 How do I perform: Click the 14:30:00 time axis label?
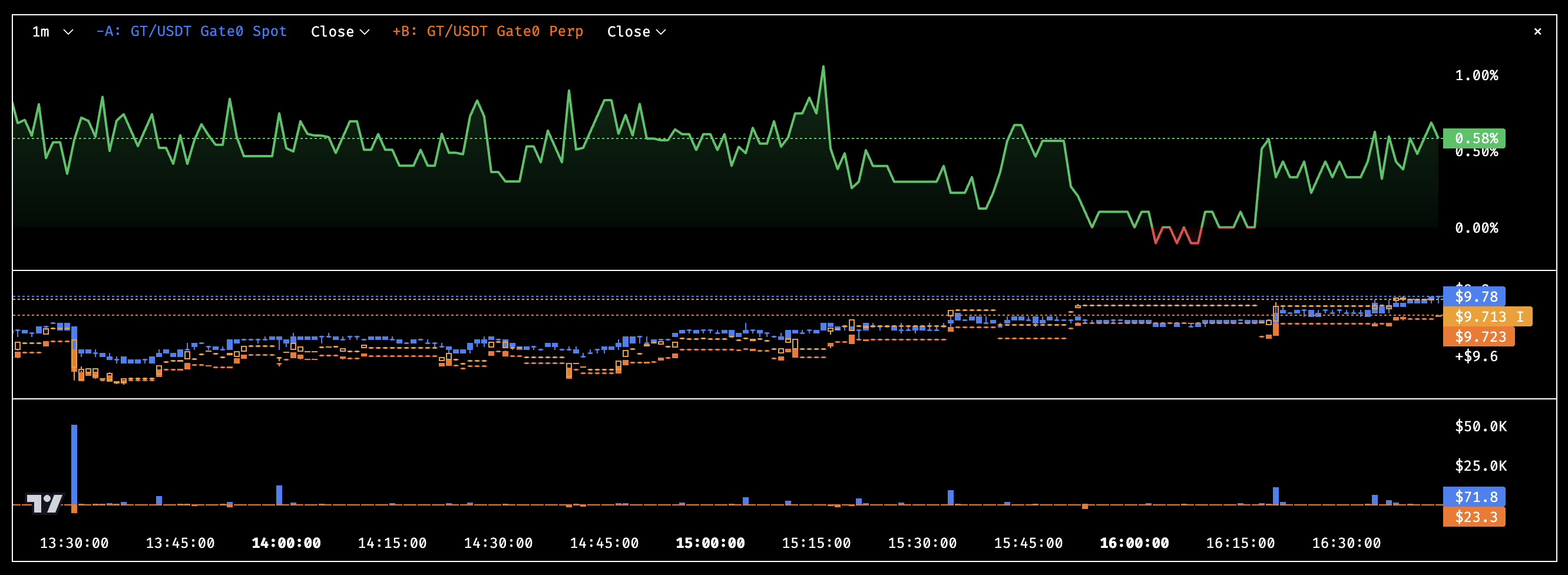pyautogui.click(x=498, y=543)
